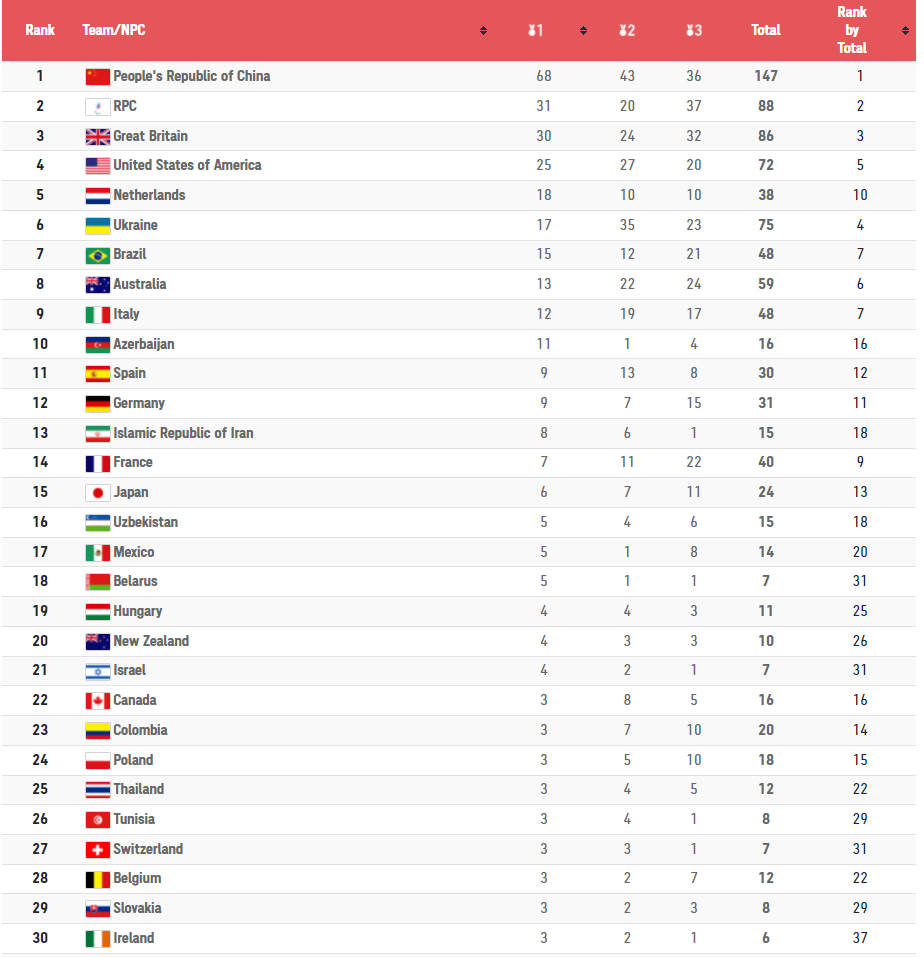Click the Great Britain flag icon
This screenshot has width=924, height=957.
(x=97, y=136)
